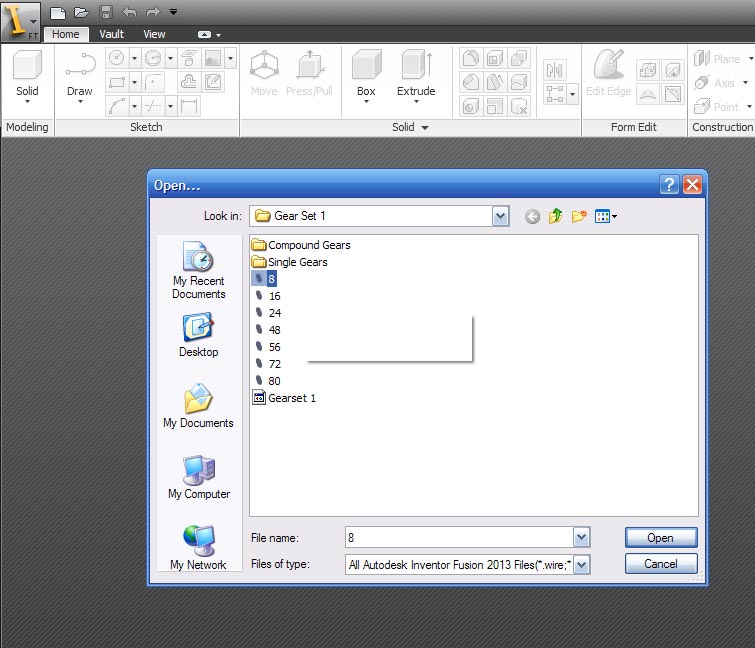The image size is (755, 648).
Task: Click the Edit Edge tool
Action: [x=609, y=73]
